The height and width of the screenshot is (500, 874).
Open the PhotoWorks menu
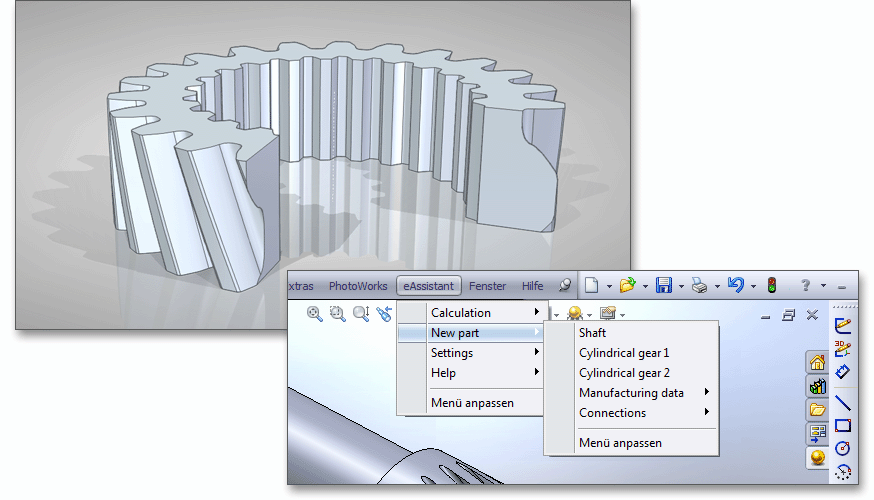point(358,286)
